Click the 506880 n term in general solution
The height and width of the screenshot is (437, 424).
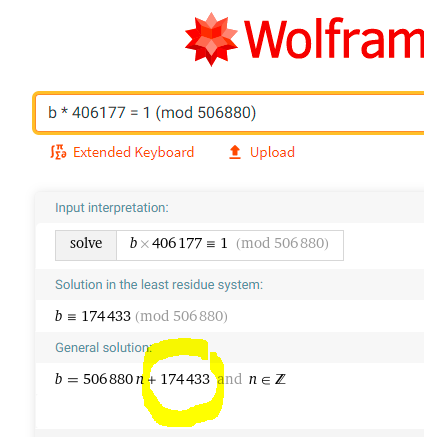coord(114,379)
